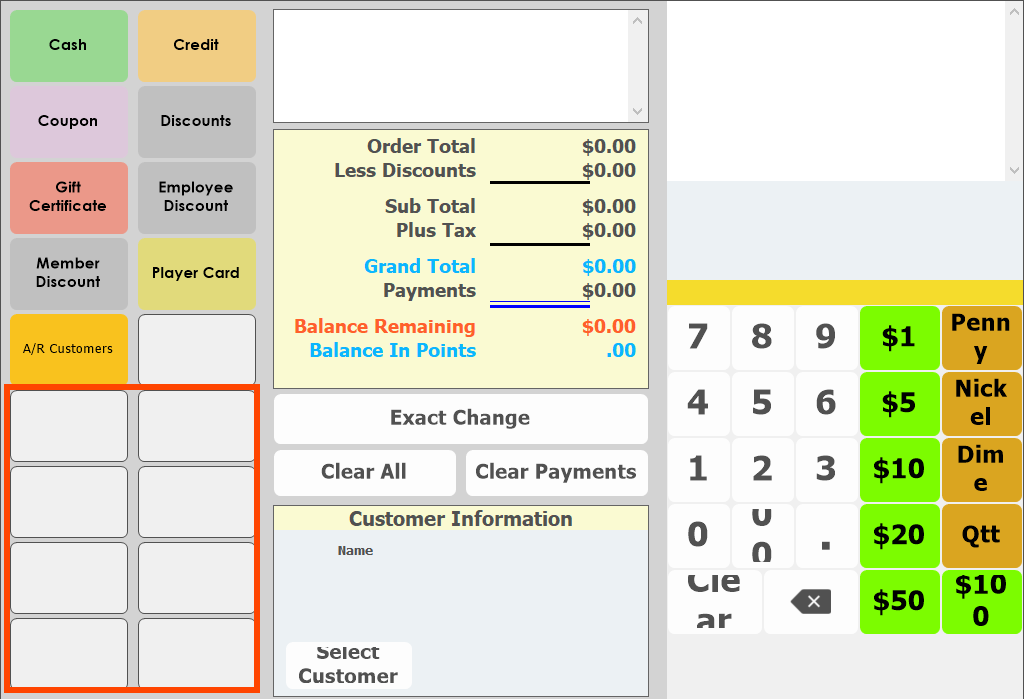Click Exact Change button

click(460, 418)
